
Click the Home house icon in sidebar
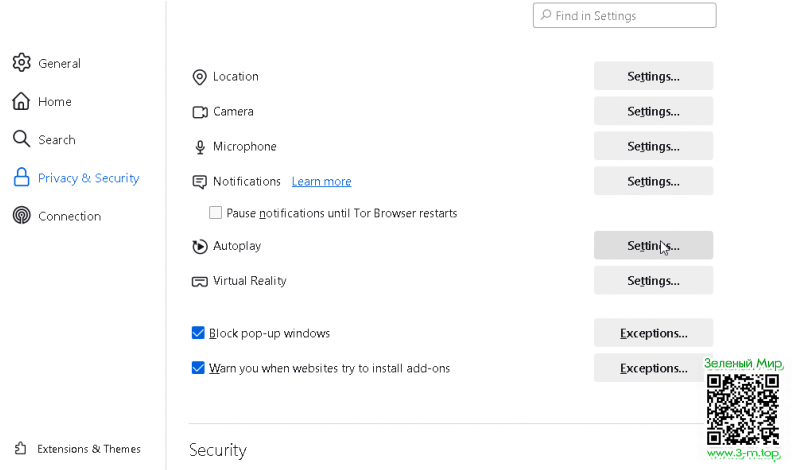click(x=21, y=101)
